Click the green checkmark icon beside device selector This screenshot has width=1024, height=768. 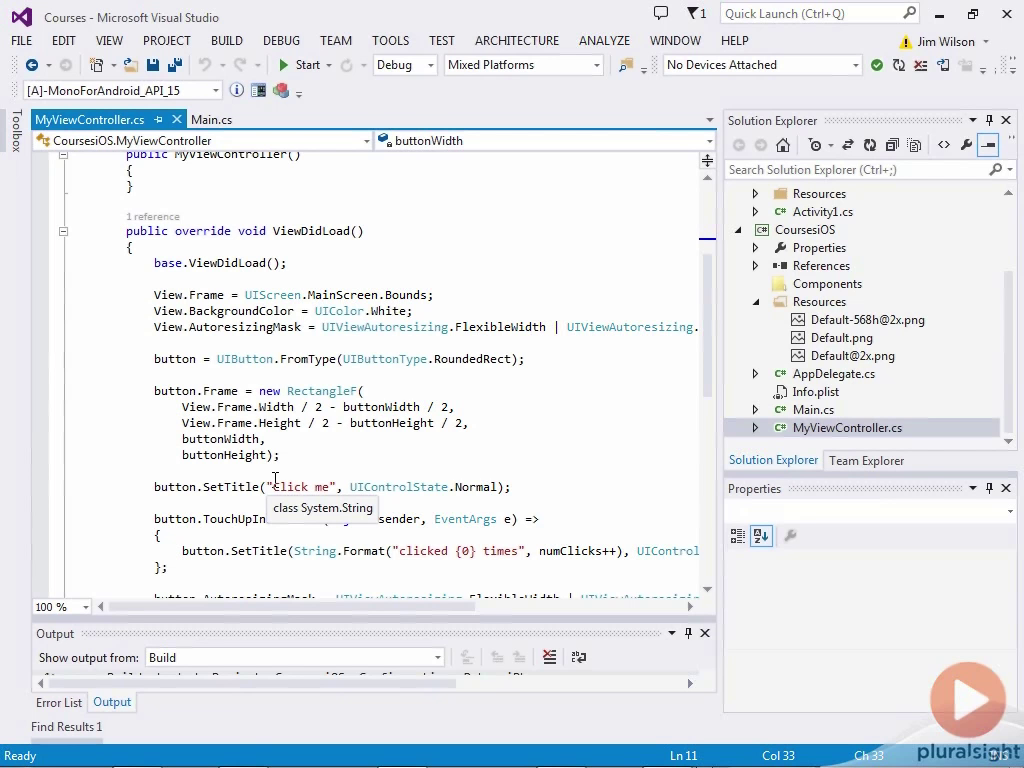coord(877,65)
